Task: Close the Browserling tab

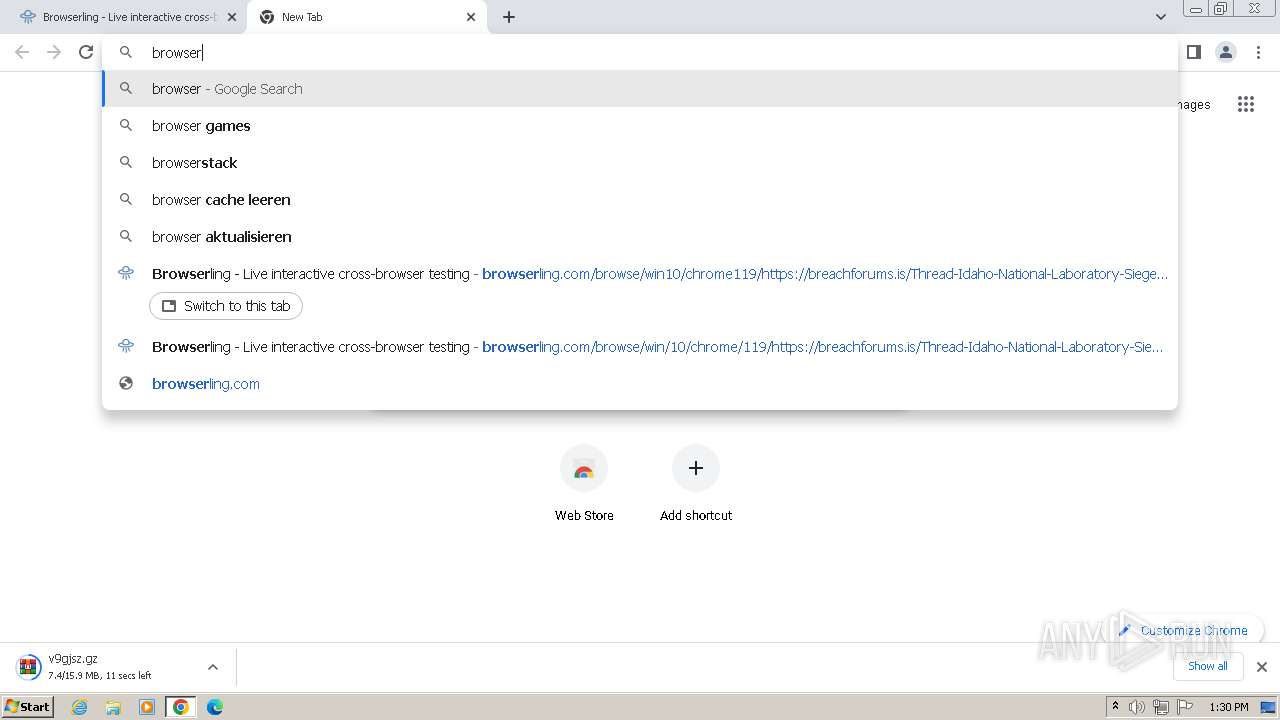Action: (232, 17)
